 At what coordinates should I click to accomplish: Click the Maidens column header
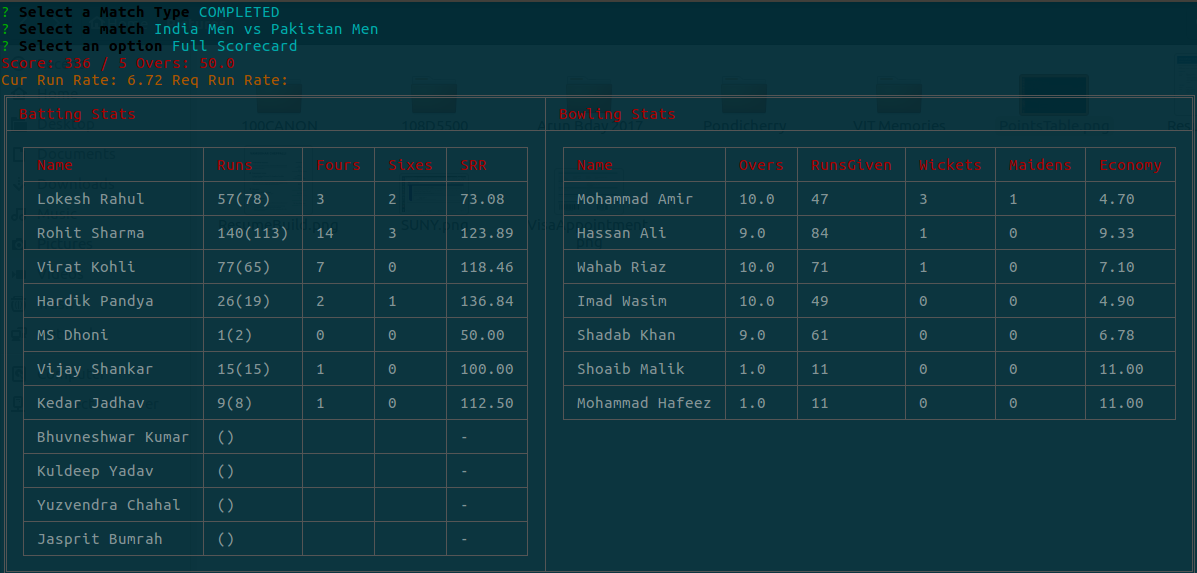[x=1041, y=165]
